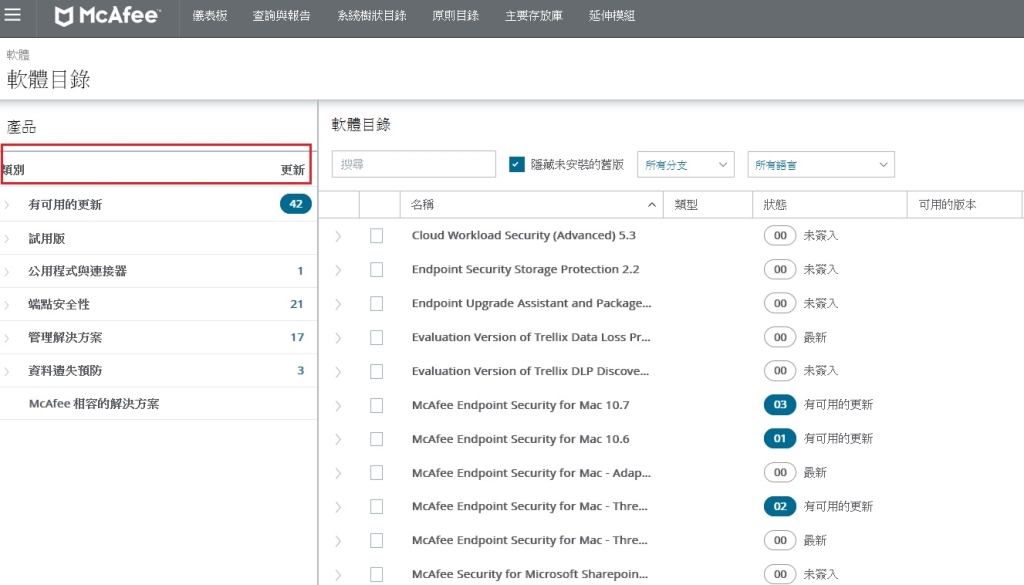Viewport: 1024px width, 585px height.
Task: Click the 軟體 breadcrumb above the page title
Action: click(18, 55)
